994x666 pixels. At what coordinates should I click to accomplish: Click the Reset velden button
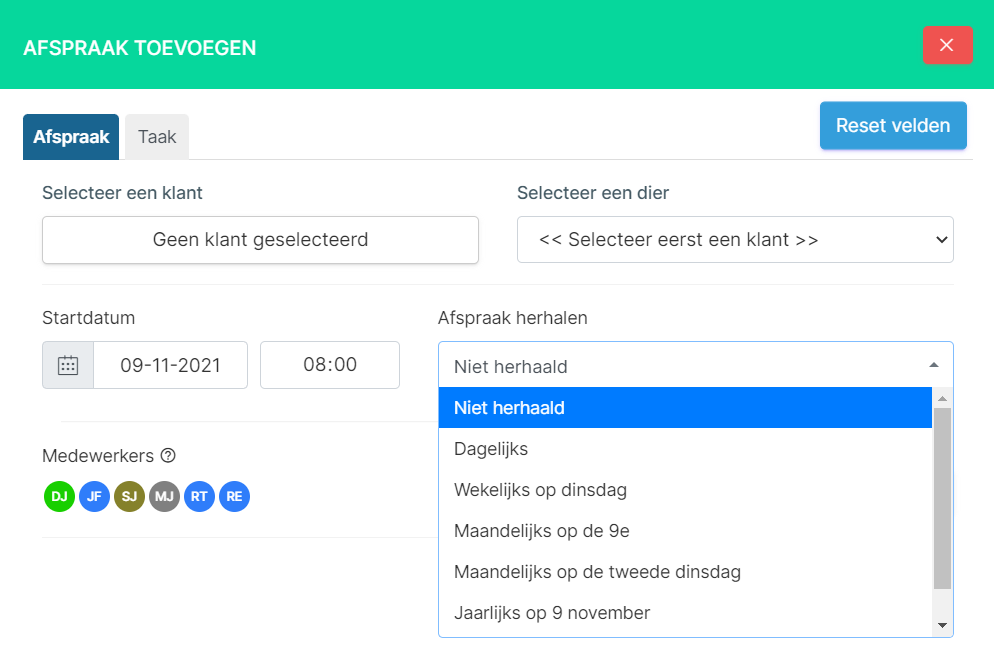(x=893, y=125)
